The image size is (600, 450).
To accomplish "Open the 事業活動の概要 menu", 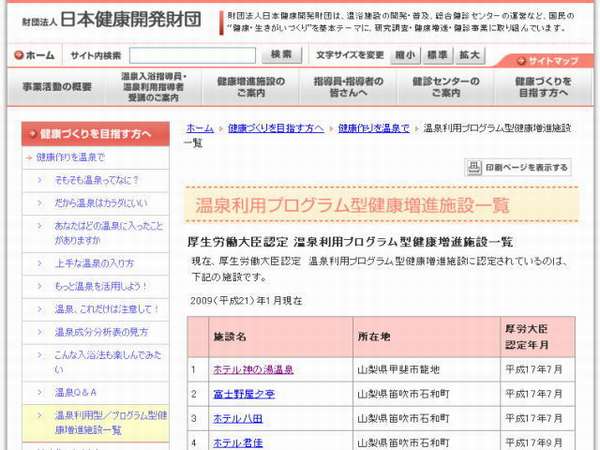I will coord(57,87).
